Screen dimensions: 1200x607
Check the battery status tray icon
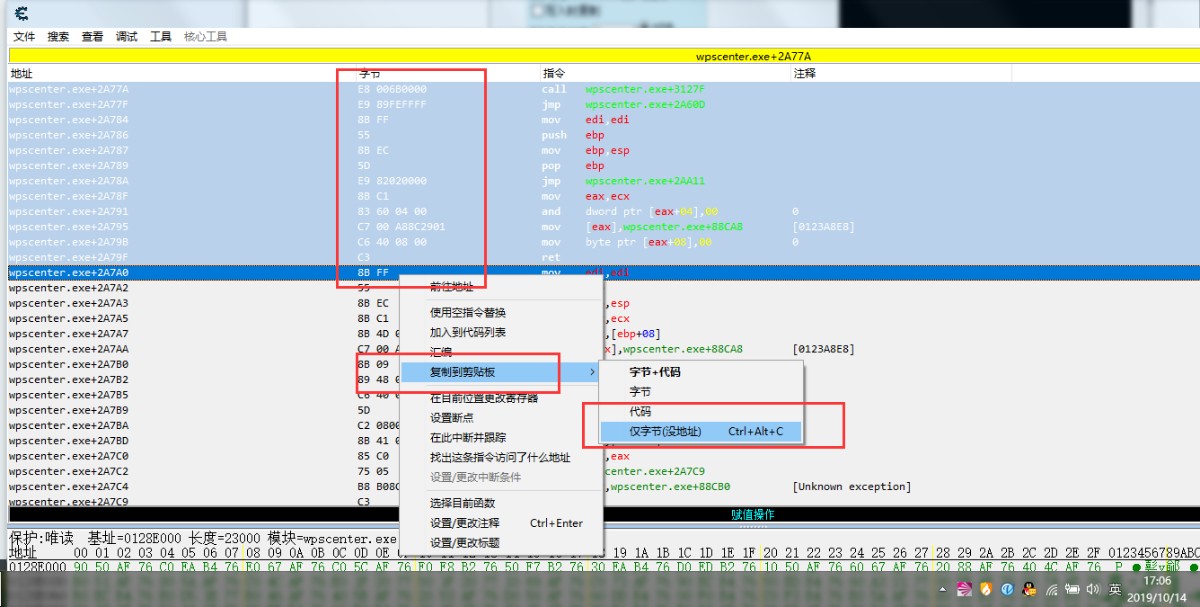[1073, 589]
